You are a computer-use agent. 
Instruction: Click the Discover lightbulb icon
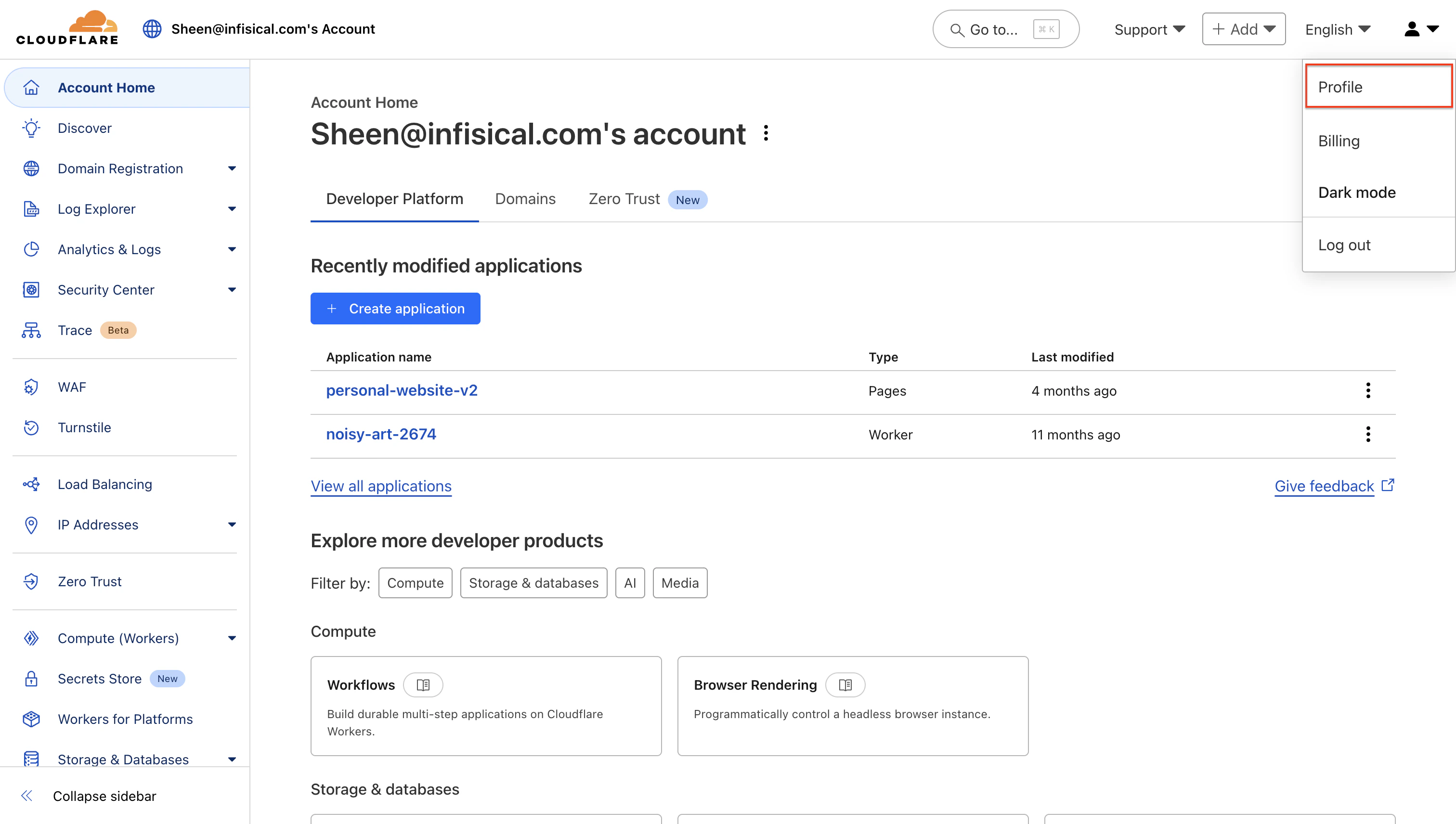[31, 128]
